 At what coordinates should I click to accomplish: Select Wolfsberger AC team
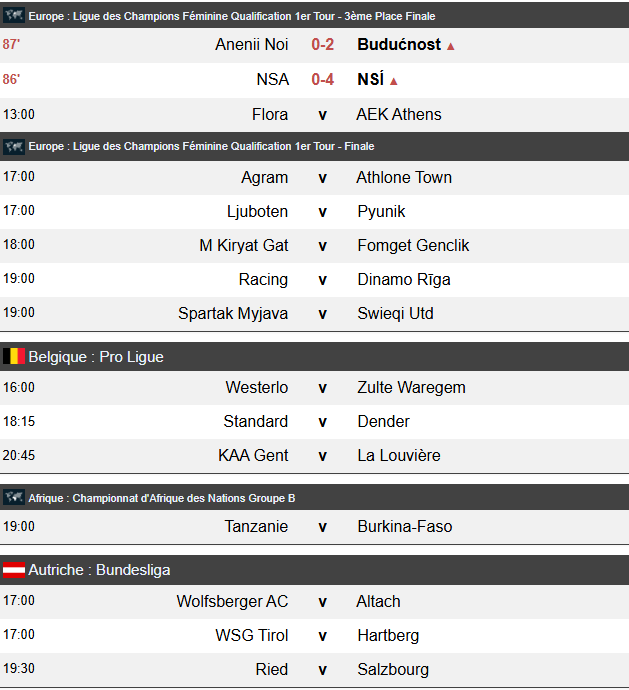click(x=232, y=602)
